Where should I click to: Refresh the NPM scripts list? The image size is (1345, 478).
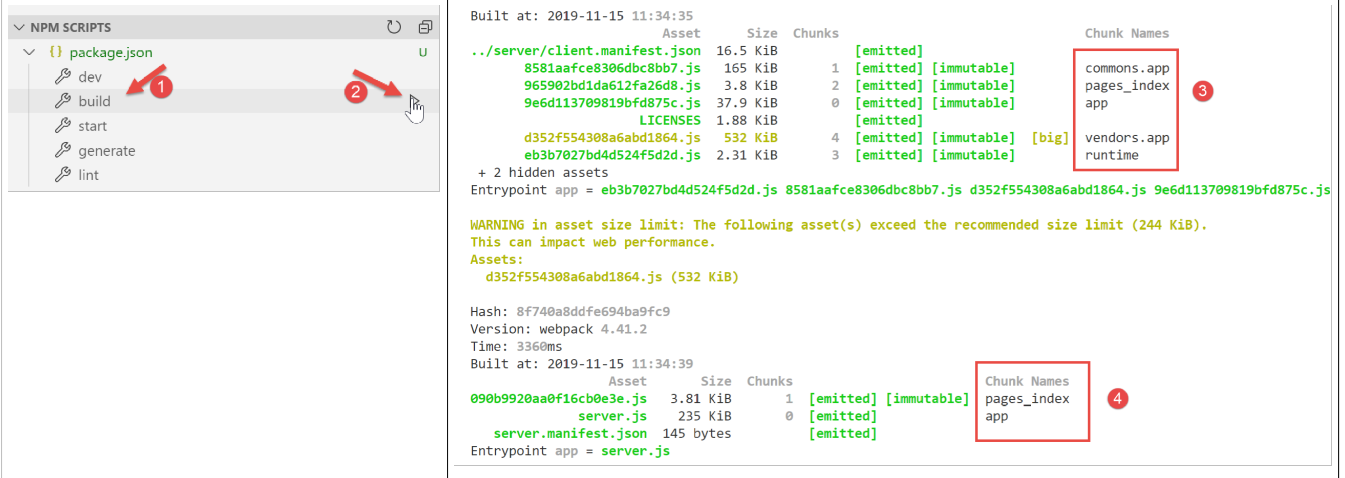click(394, 27)
